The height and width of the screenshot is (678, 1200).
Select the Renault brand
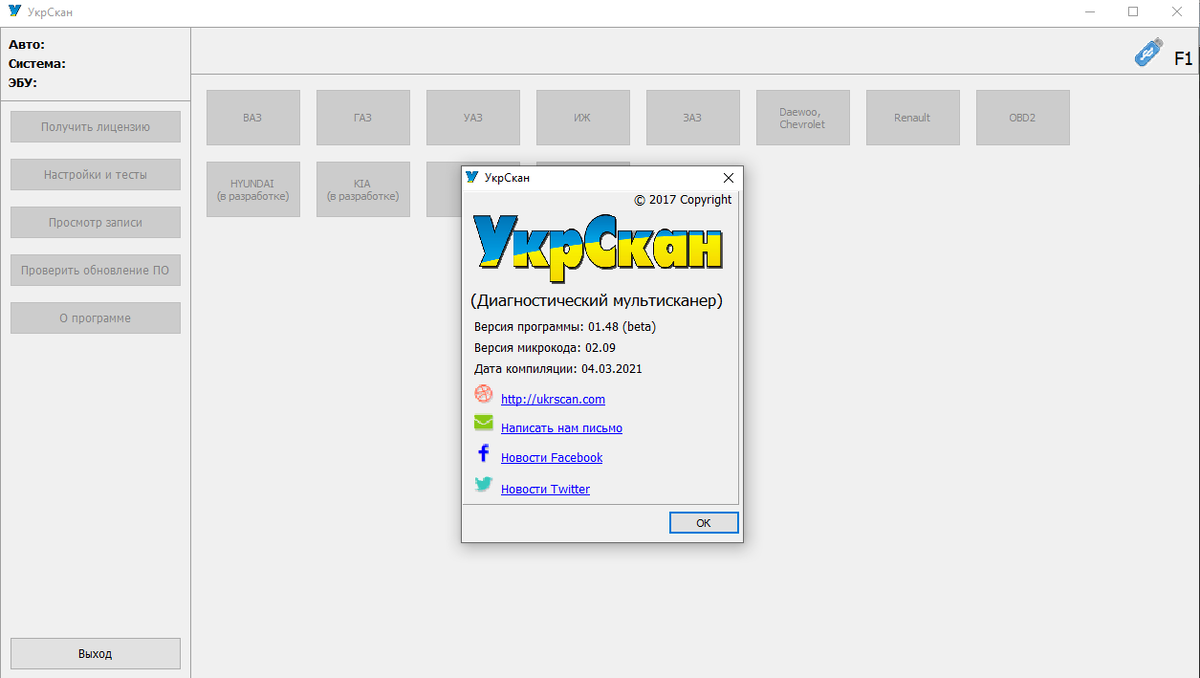(913, 117)
